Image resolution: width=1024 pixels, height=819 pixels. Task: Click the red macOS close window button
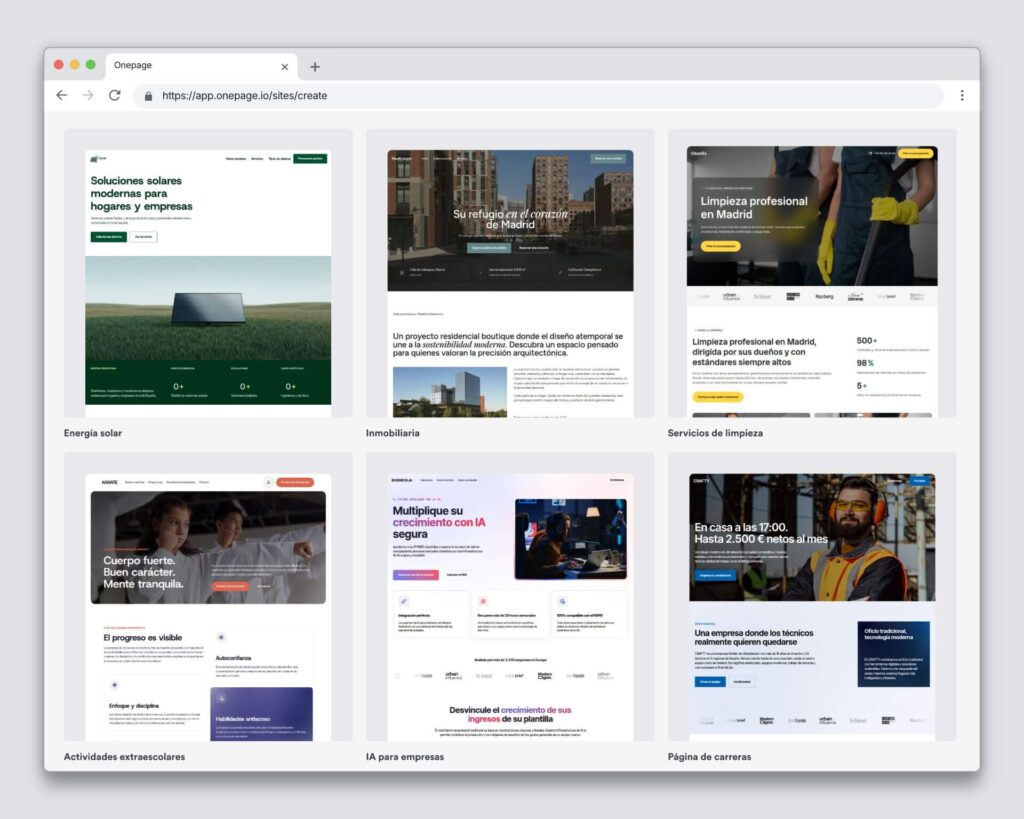(x=59, y=65)
